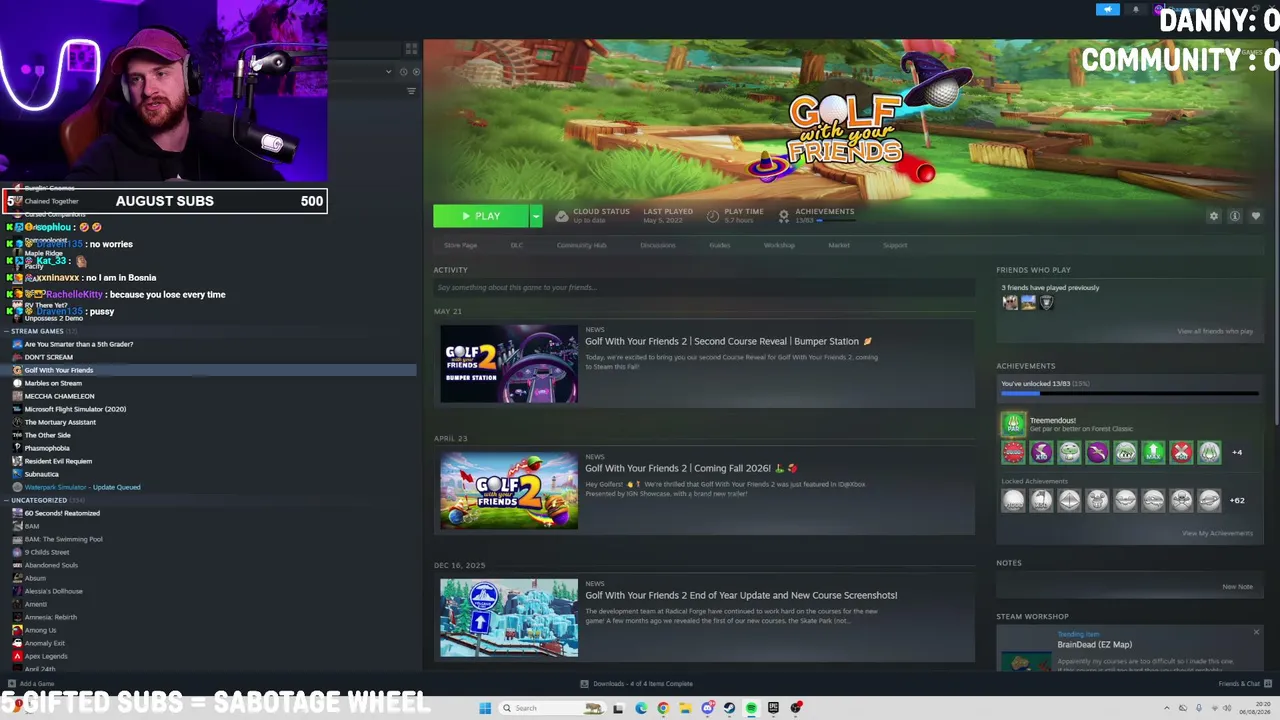Click the Golf With Your Friends sidebar icon
The image size is (1280, 720).
click(x=17, y=370)
